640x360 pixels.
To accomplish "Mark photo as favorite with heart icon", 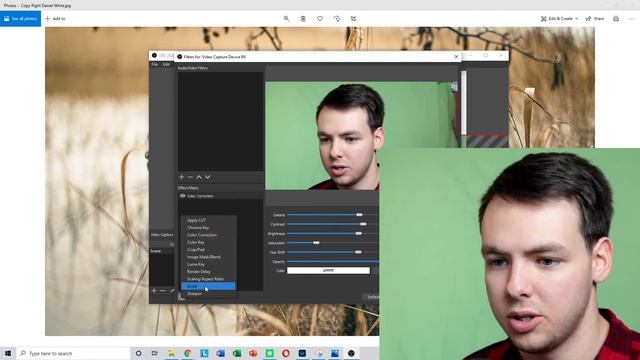I will point(320,19).
